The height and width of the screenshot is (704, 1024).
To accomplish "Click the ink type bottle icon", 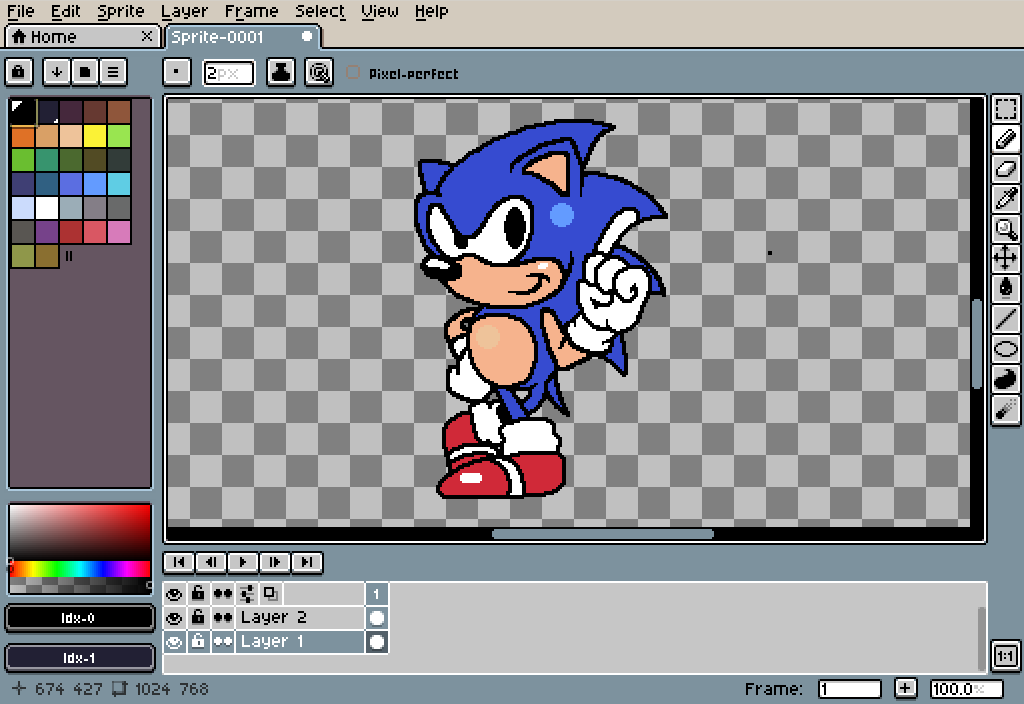I will tap(281, 72).
